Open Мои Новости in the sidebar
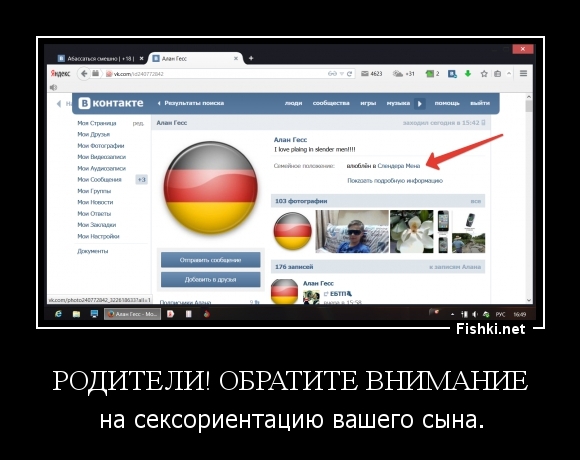 pyautogui.click(x=95, y=202)
